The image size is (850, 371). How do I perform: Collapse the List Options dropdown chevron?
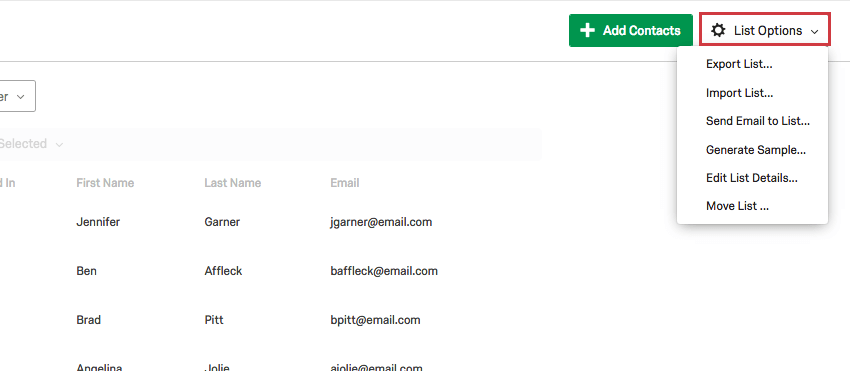(x=814, y=31)
